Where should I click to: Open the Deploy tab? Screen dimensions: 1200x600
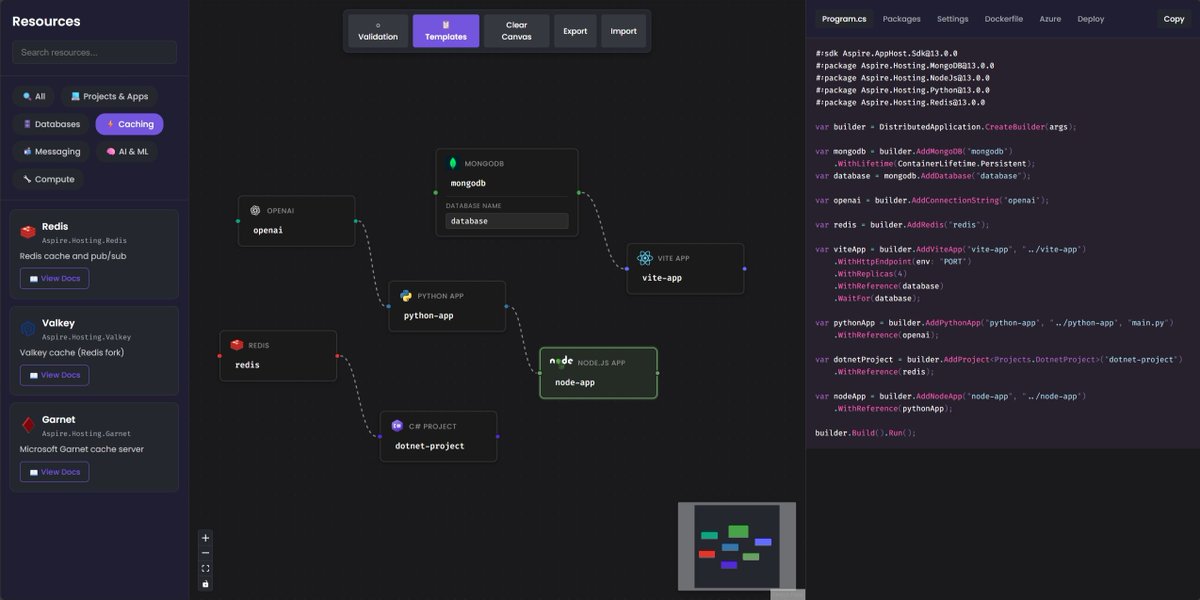(x=1091, y=19)
